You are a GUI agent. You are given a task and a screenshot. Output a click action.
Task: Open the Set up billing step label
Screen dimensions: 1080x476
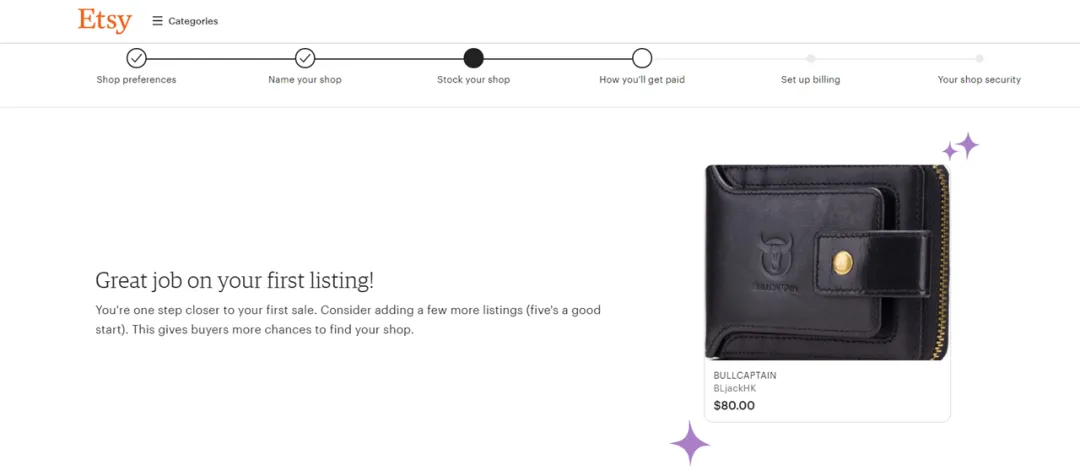pyautogui.click(x=811, y=80)
